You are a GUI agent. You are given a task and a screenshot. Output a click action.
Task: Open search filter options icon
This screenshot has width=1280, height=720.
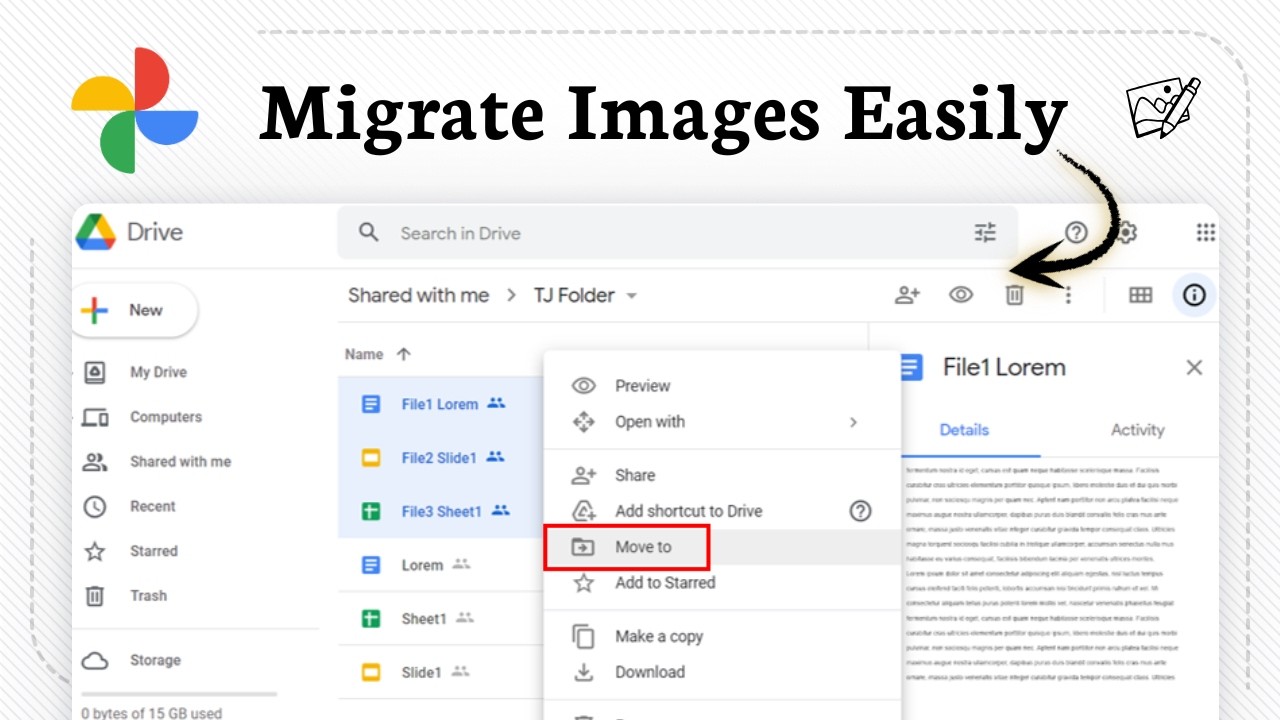pyautogui.click(x=985, y=233)
